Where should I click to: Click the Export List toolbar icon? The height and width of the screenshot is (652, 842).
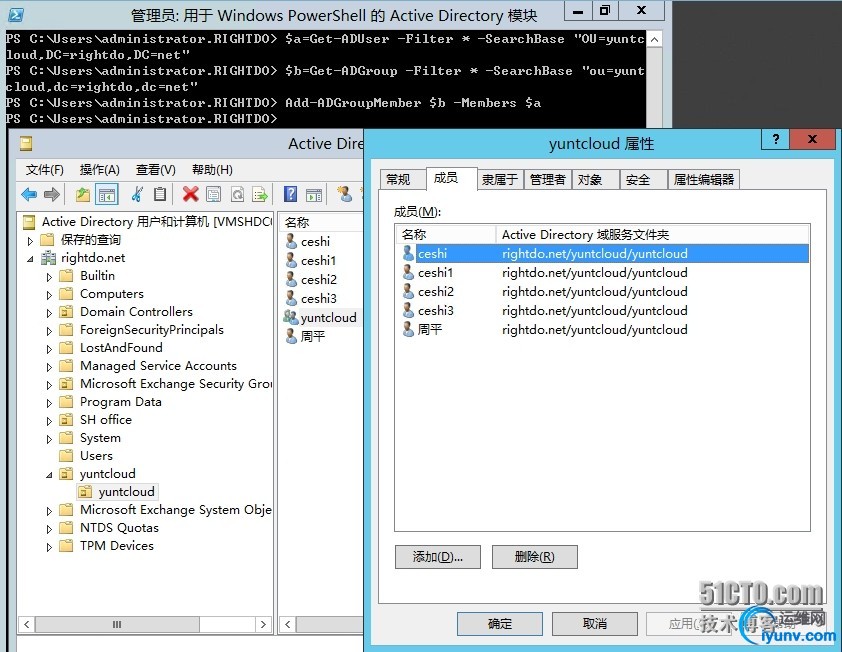[x=260, y=194]
